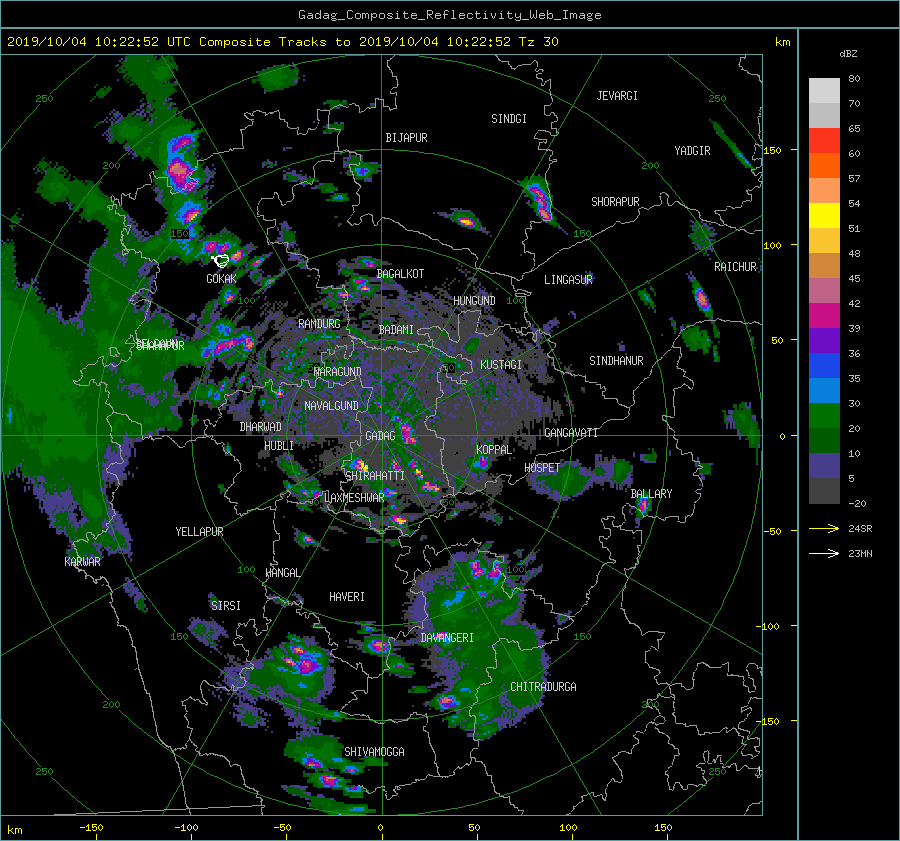This screenshot has height=841, width=900.
Task: Click the BALLARY city label
Action: [x=651, y=494]
